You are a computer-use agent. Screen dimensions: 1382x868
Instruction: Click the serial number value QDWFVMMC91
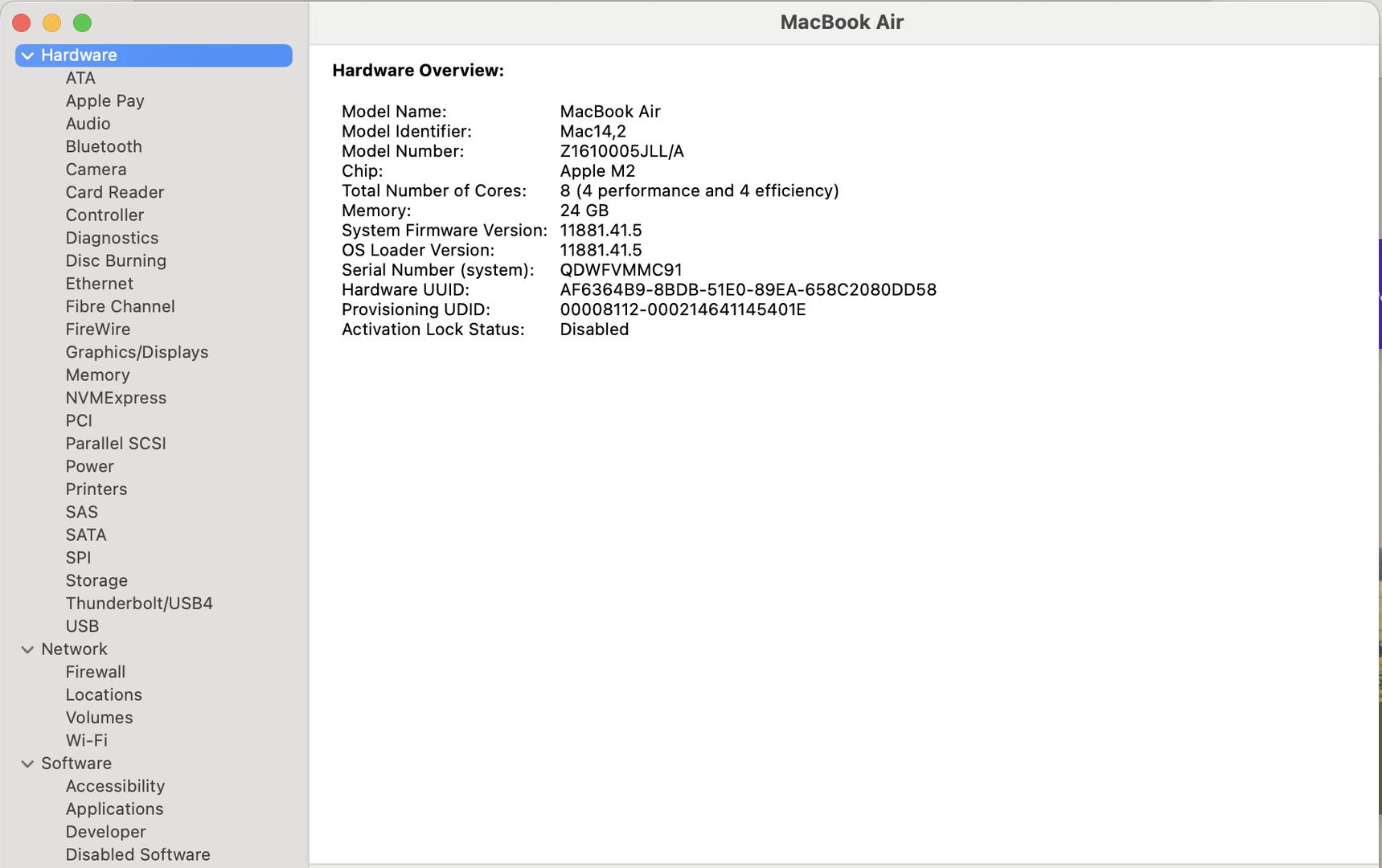point(621,270)
